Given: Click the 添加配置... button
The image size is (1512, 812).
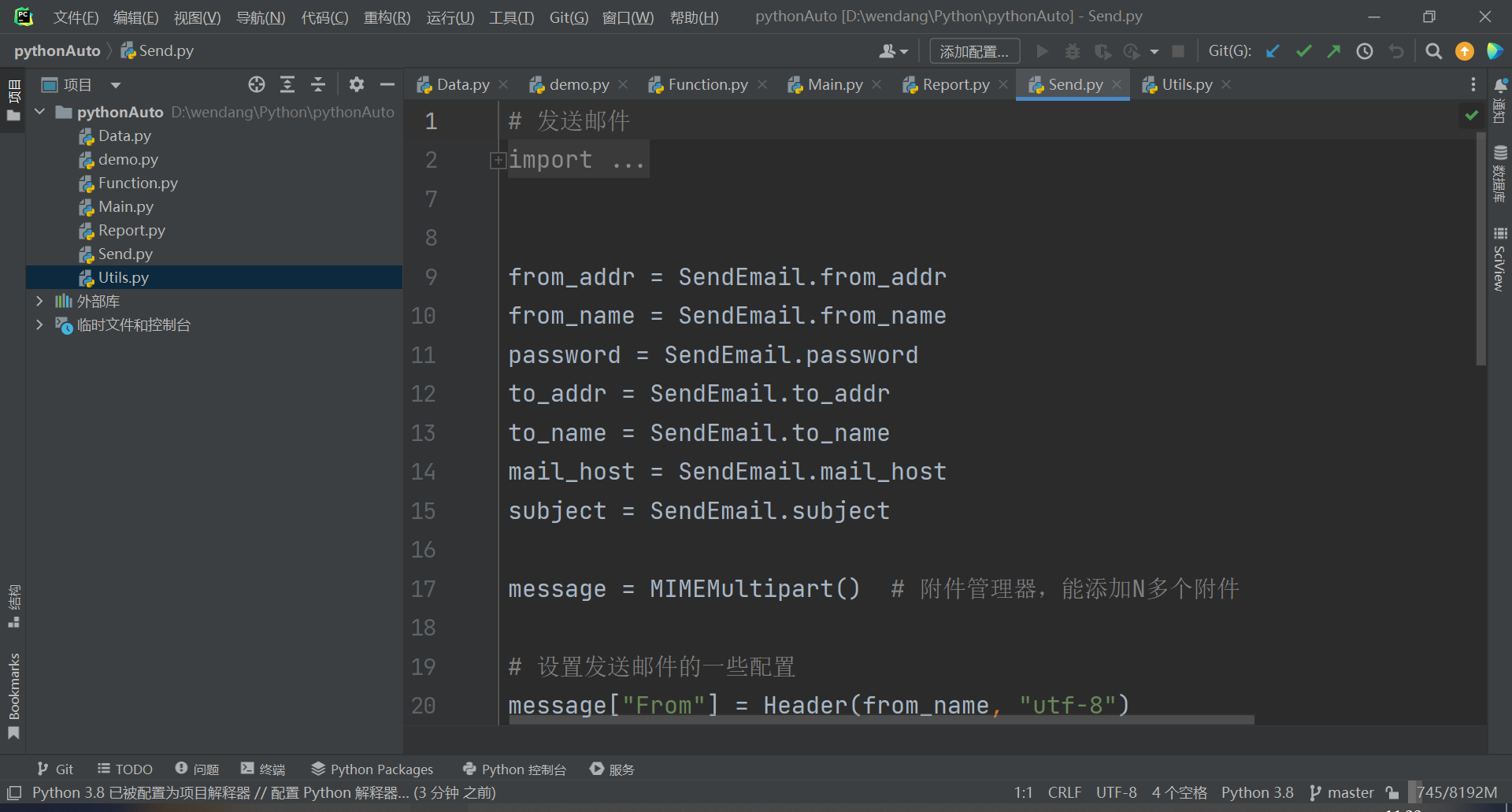Looking at the screenshot, I should [x=974, y=51].
